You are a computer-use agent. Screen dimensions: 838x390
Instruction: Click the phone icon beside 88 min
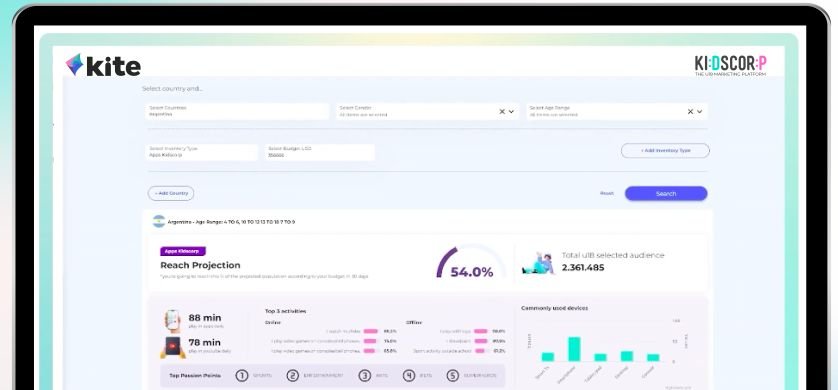(x=173, y=321)
